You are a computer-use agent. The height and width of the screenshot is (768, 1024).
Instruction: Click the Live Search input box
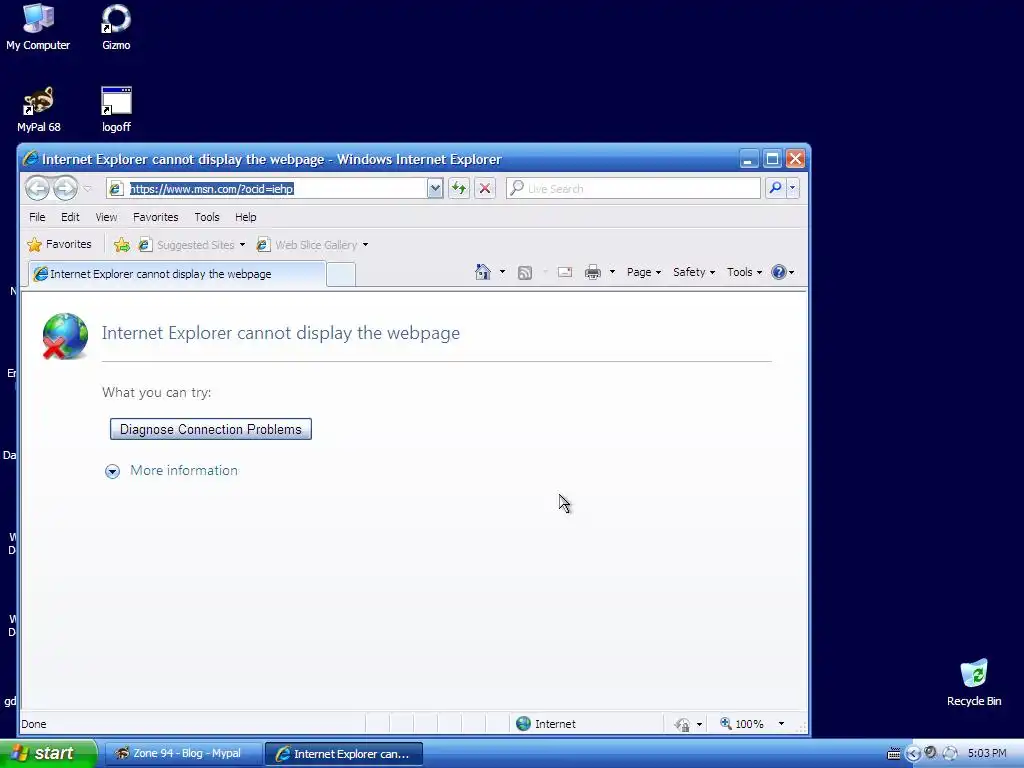coord(633,189)
